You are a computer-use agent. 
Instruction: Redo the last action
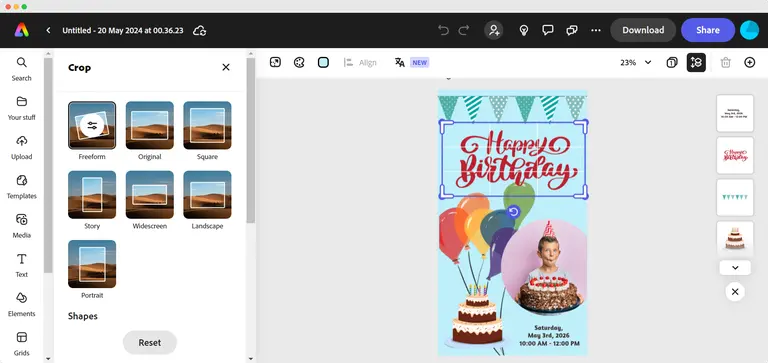(464, 30)
